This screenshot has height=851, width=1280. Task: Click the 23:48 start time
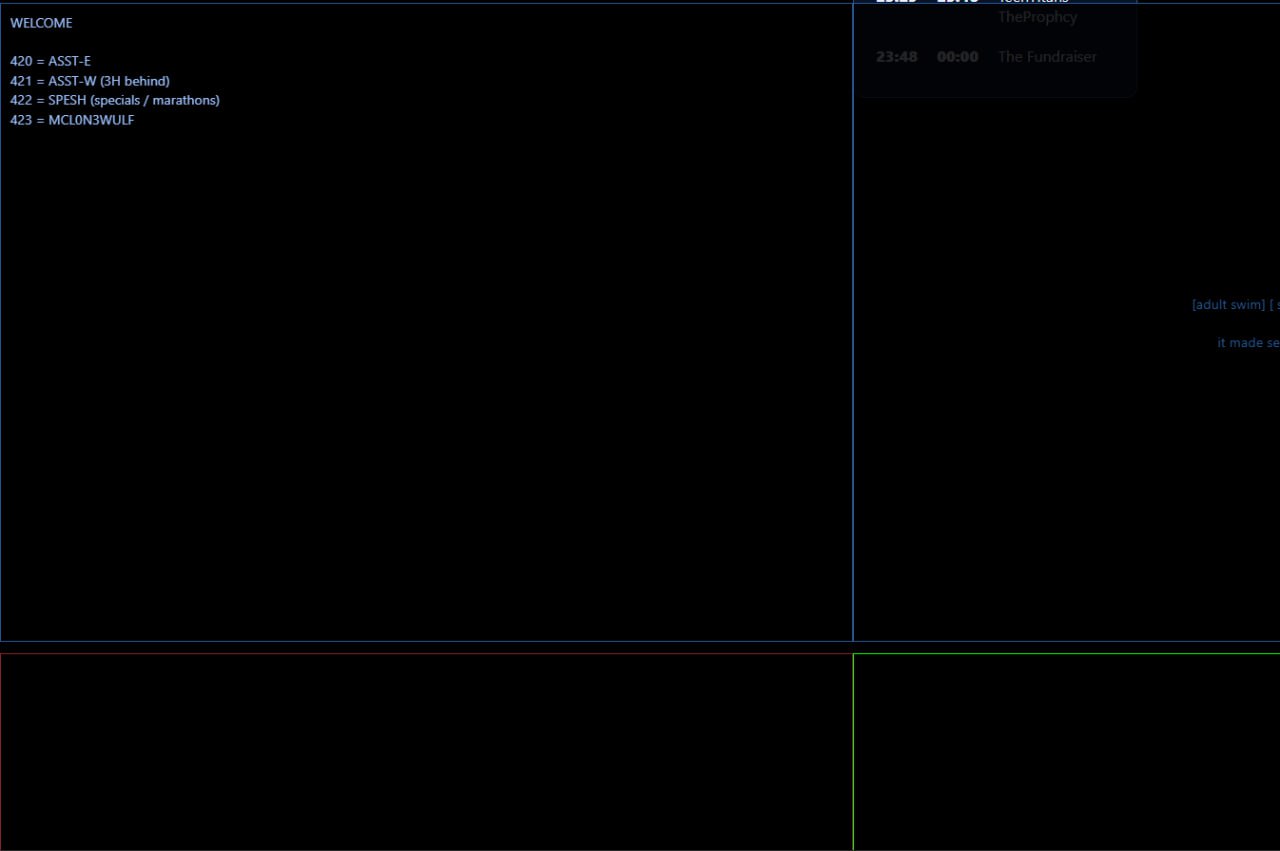pyautogui.click(x=896, y=57)
